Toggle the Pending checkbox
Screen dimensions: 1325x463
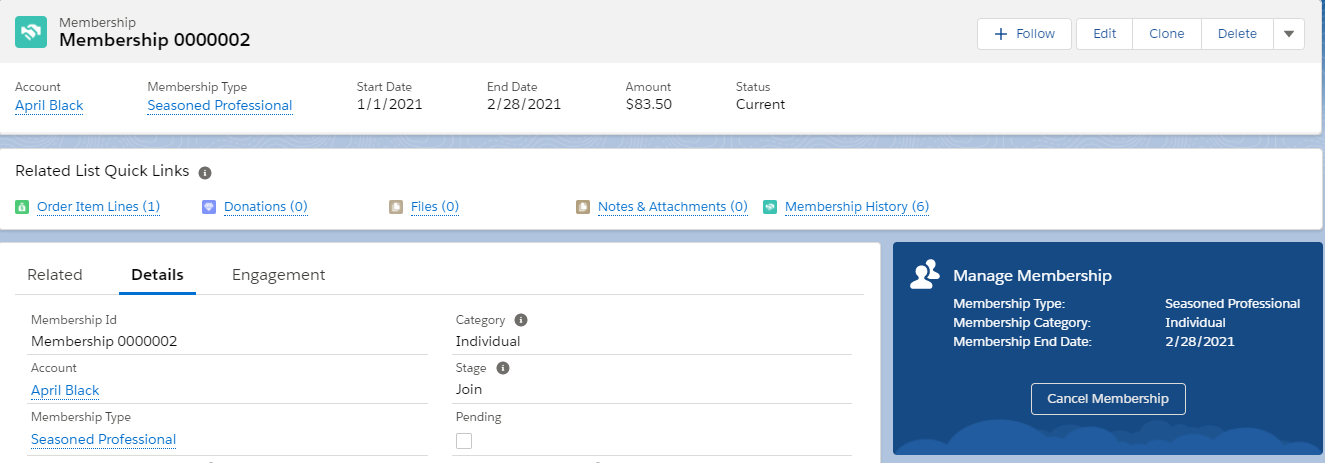[464, 441]
